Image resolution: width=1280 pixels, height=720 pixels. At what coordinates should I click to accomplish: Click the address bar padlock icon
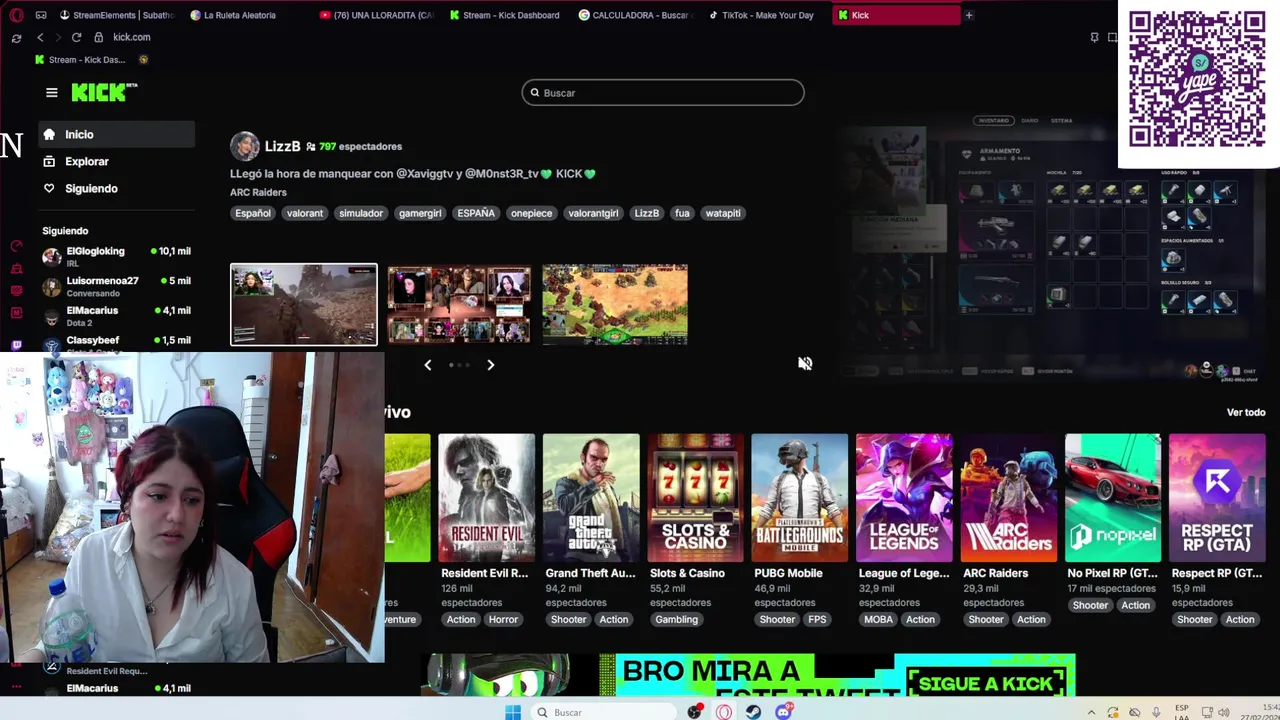coord(98,37)
